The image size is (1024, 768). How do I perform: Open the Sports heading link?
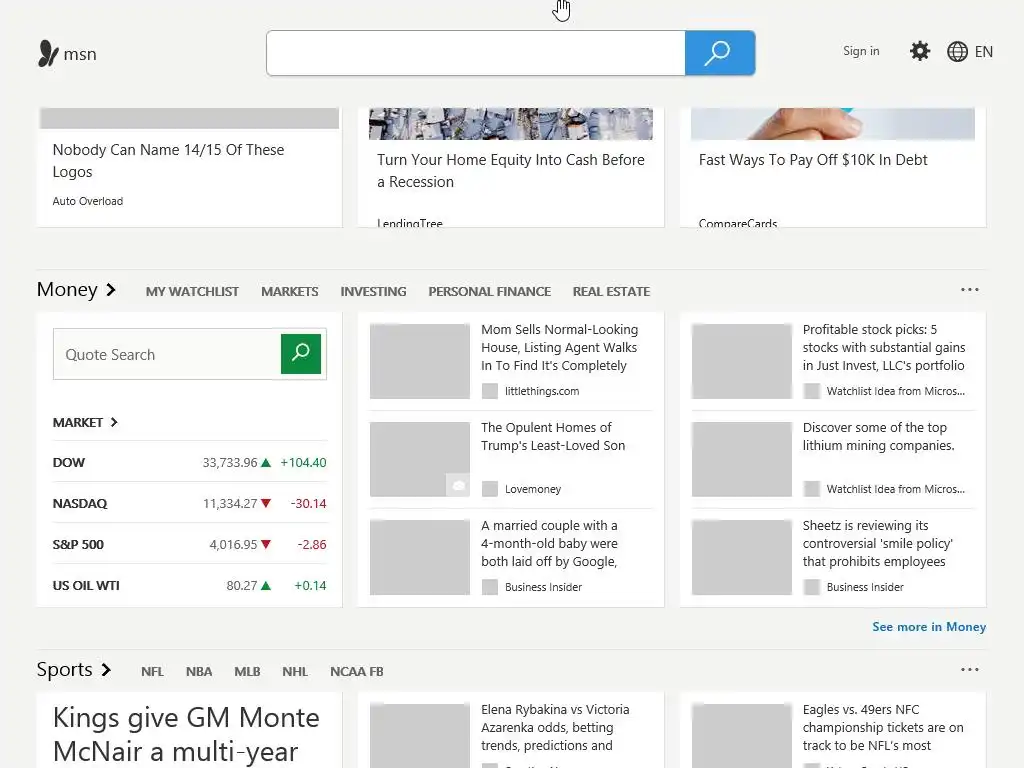point(64,669)
